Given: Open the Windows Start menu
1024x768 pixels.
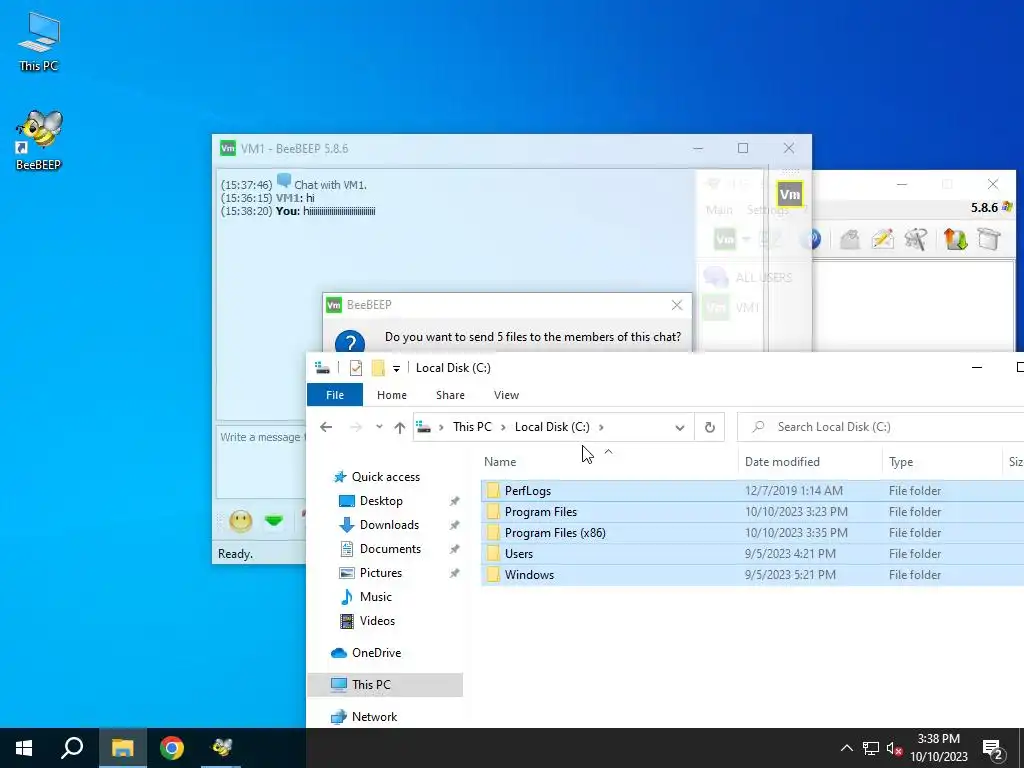Looking at the screenshot, I should click(x=24, y=748).
